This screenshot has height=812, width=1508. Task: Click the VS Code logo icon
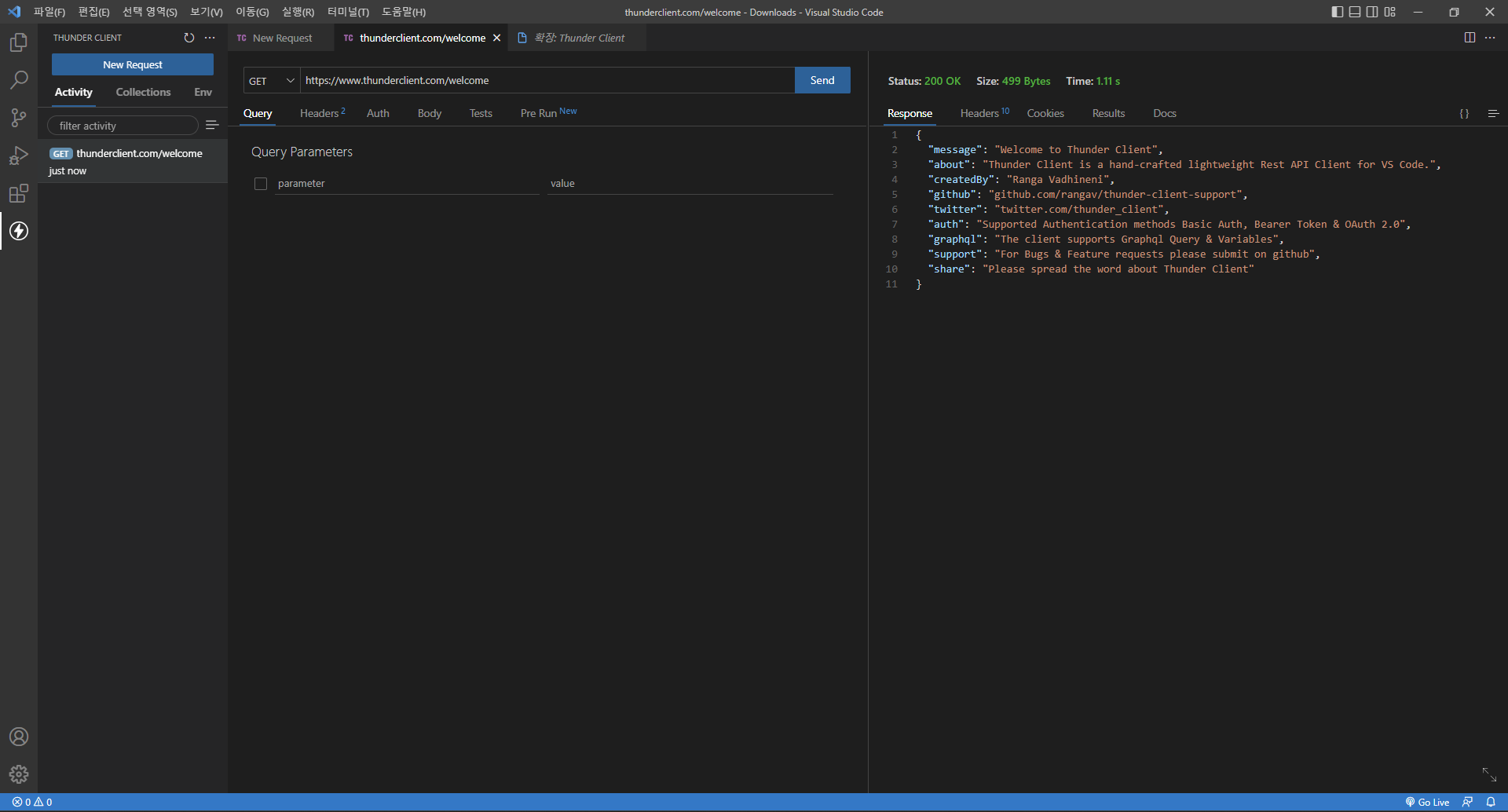[14, 12]
